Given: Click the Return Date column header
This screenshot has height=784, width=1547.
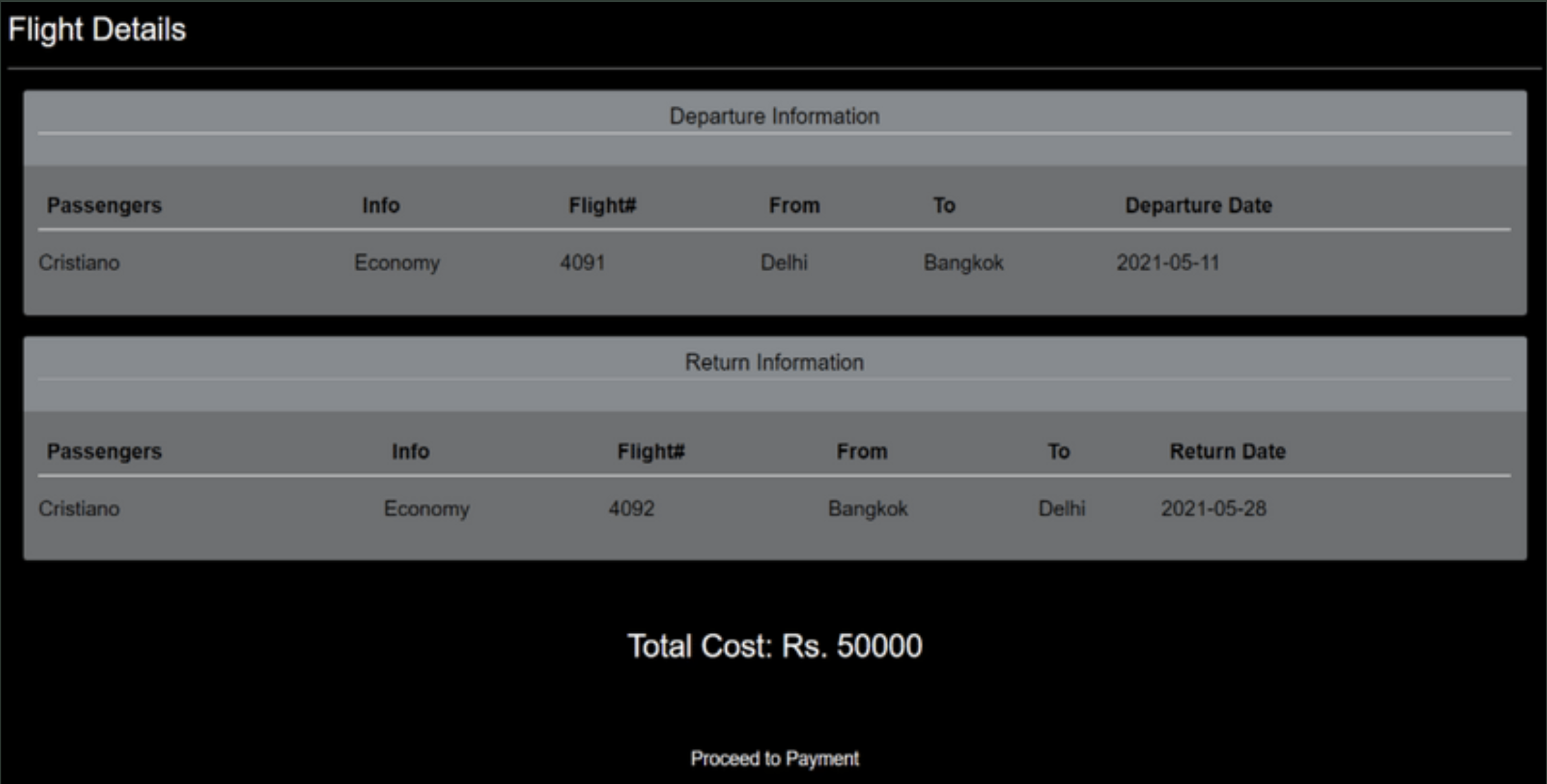Looking at the screenshot, I should 1228,451.
